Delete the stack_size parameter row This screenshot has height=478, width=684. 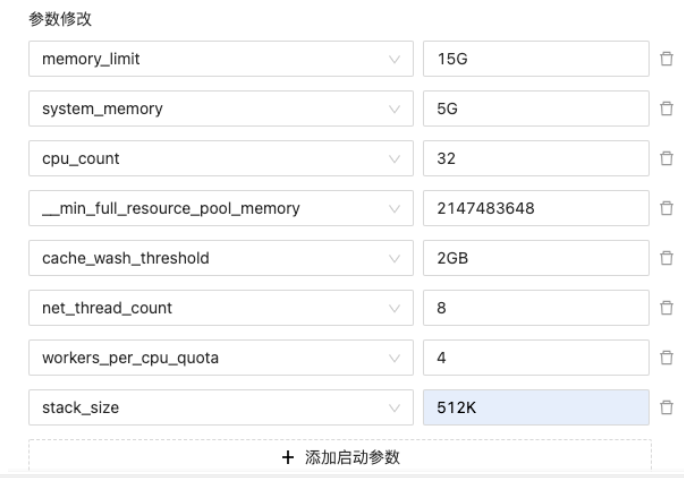coord(666,407)
